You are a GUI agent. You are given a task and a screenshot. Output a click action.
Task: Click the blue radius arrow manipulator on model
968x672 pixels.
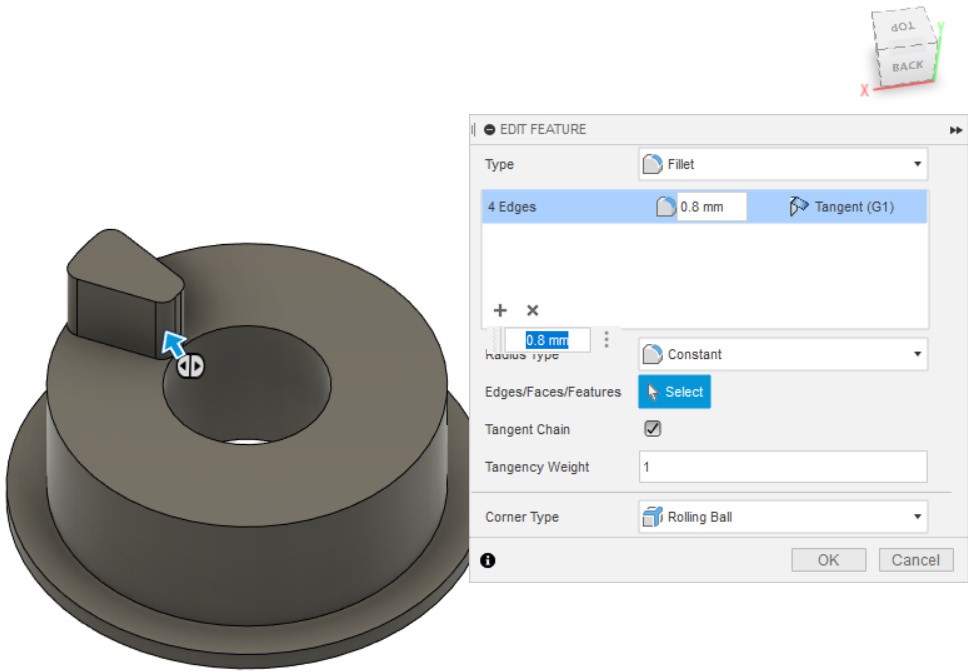click(175, 344)
